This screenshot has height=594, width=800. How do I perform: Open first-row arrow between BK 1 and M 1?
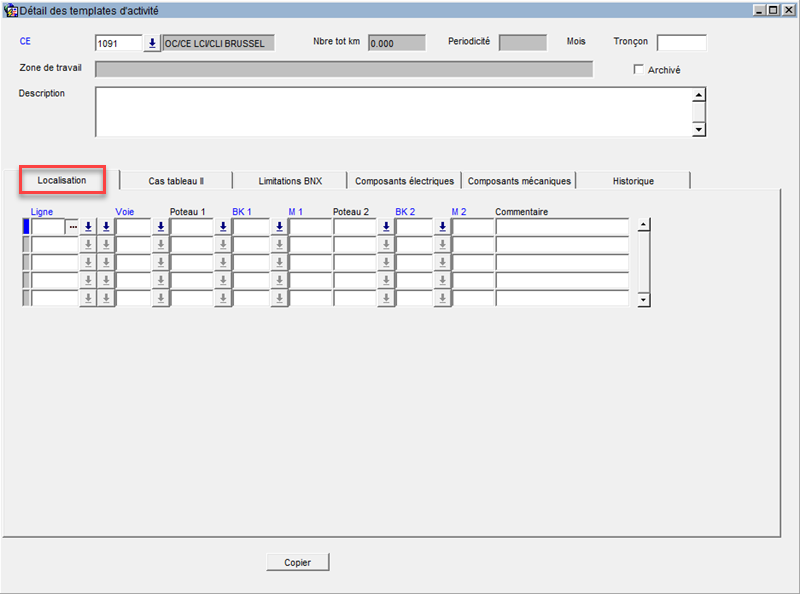pos(280,227)
